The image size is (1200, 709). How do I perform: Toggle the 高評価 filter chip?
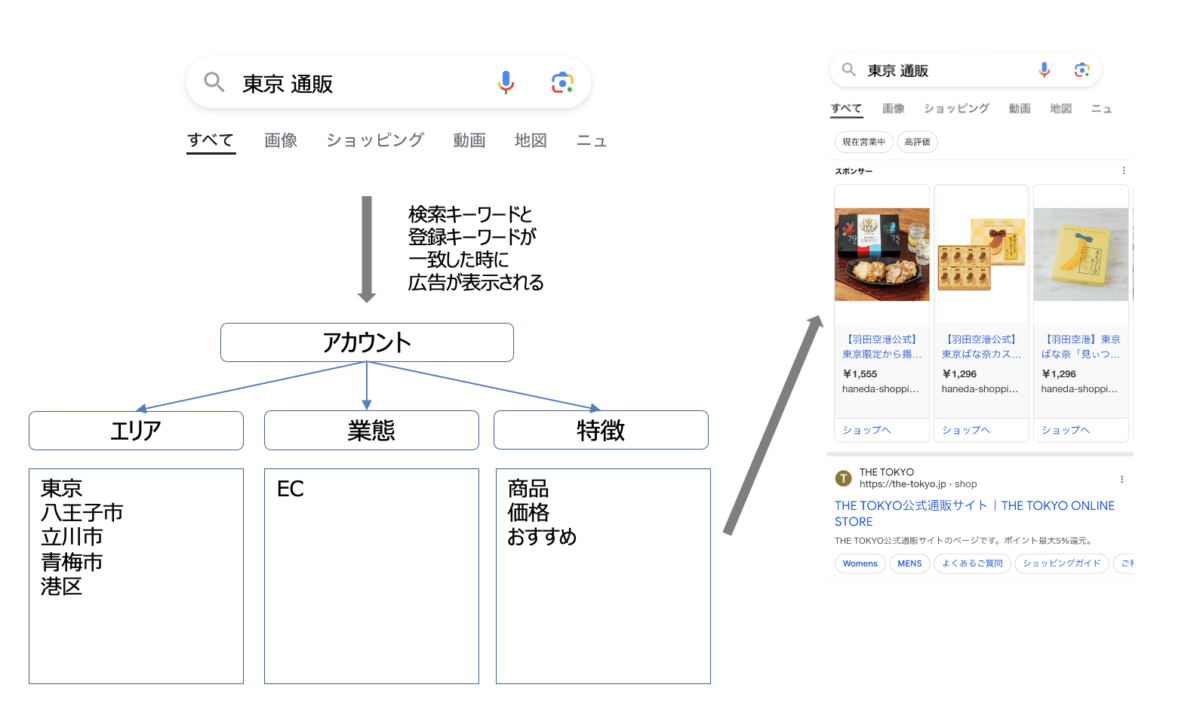click(x=917, y=142)
